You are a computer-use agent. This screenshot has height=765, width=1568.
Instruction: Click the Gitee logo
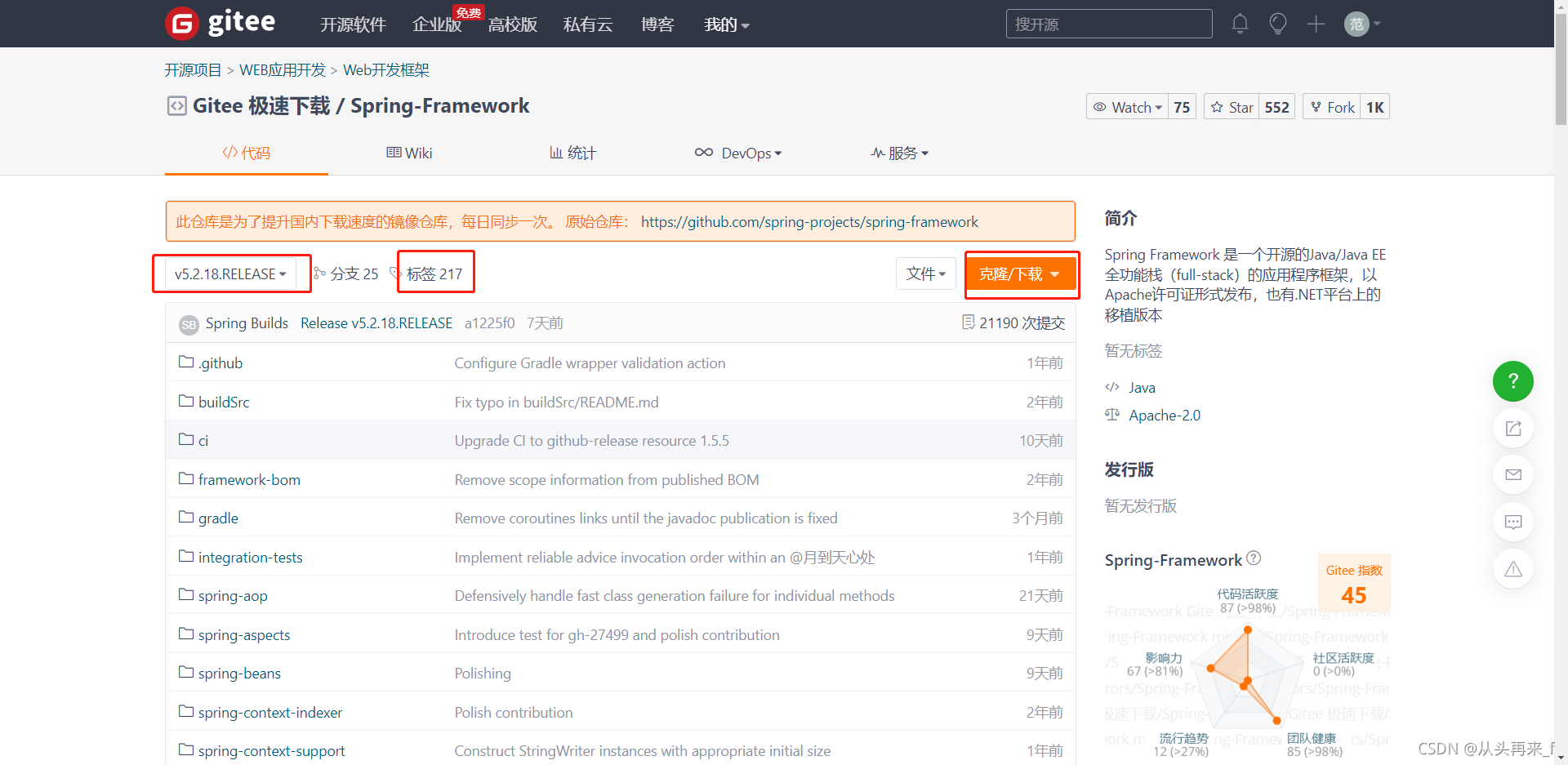220,23
